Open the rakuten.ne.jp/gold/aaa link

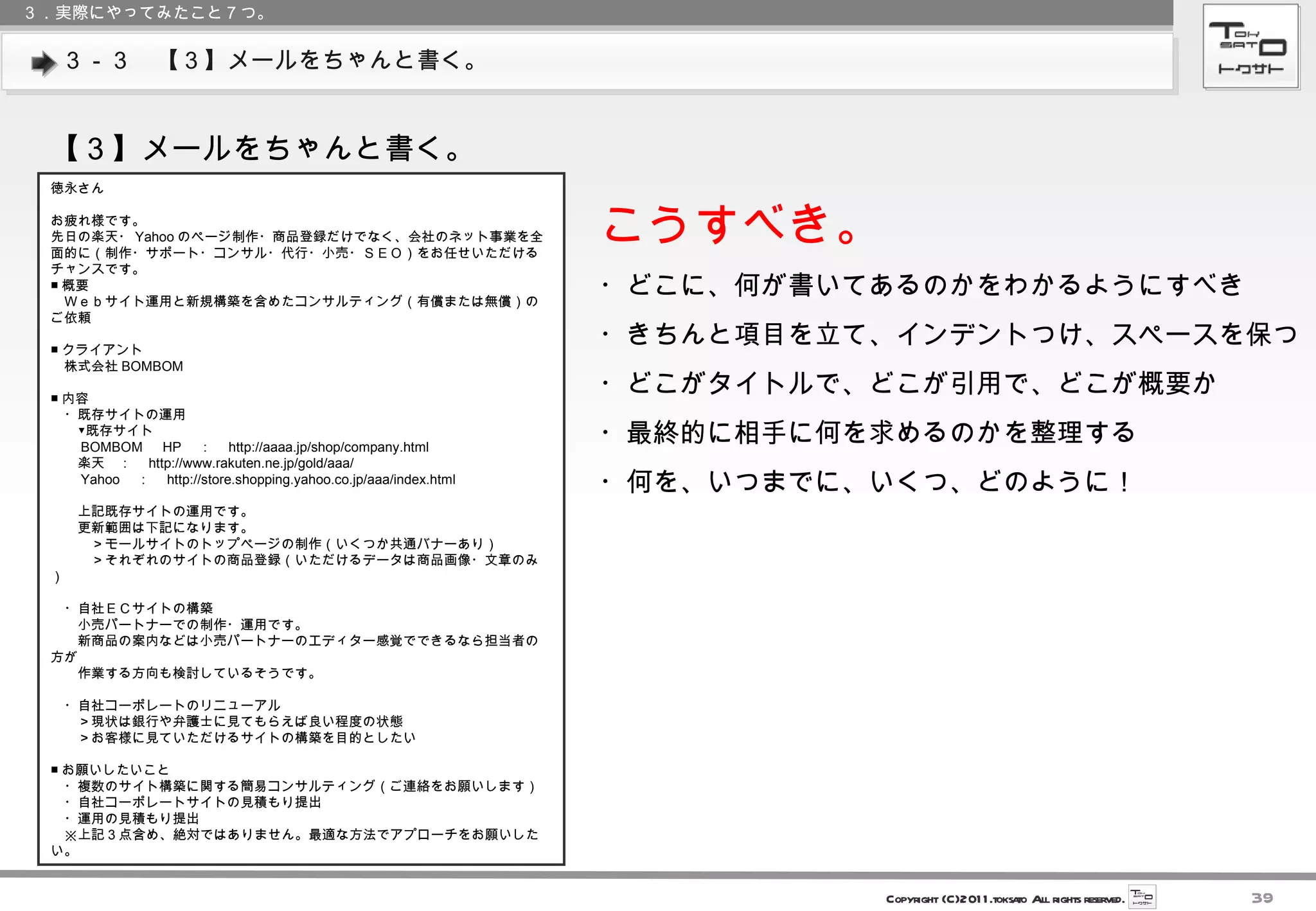point(251,463)
